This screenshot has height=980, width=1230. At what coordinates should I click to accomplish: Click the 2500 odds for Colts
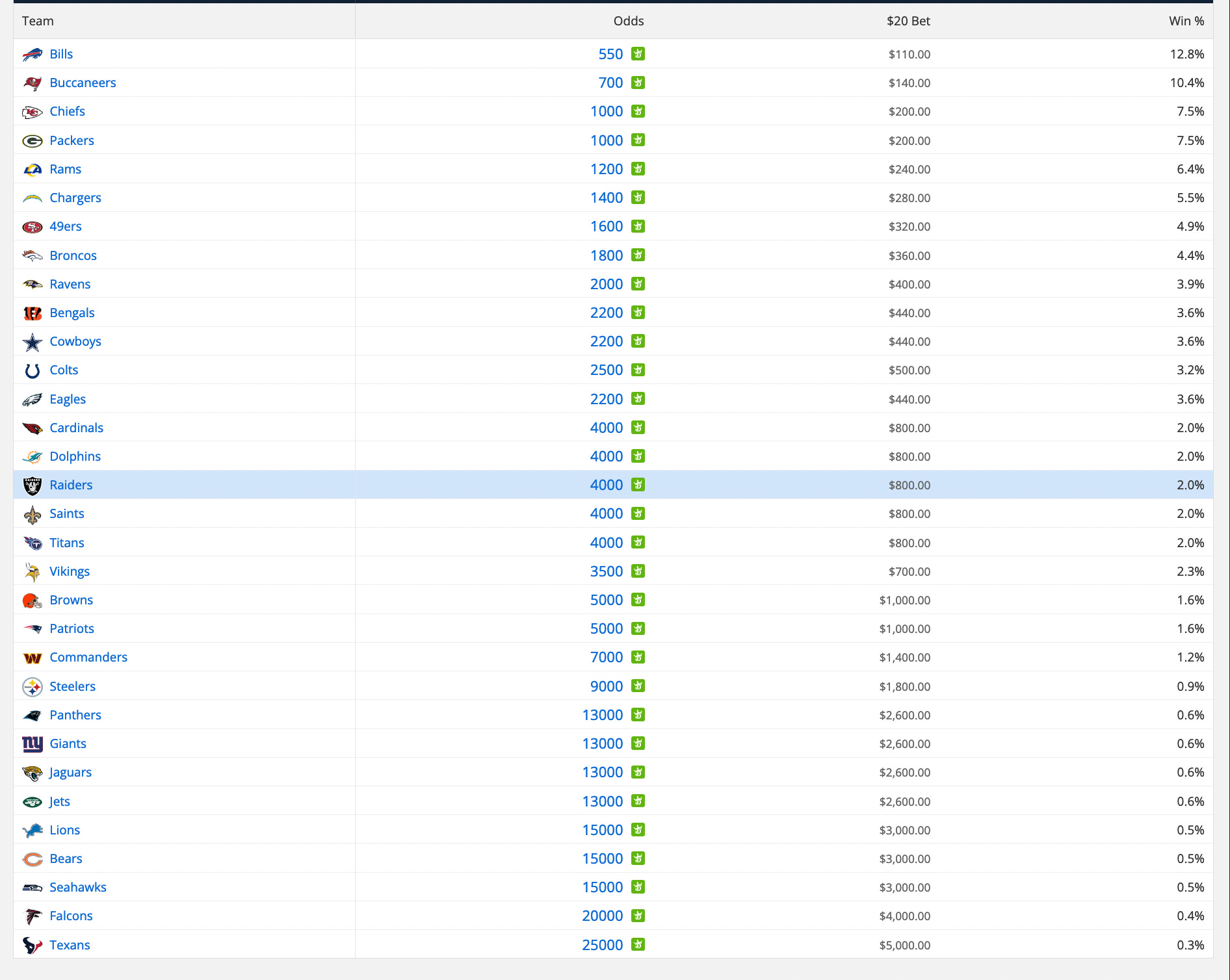point(607,370)
